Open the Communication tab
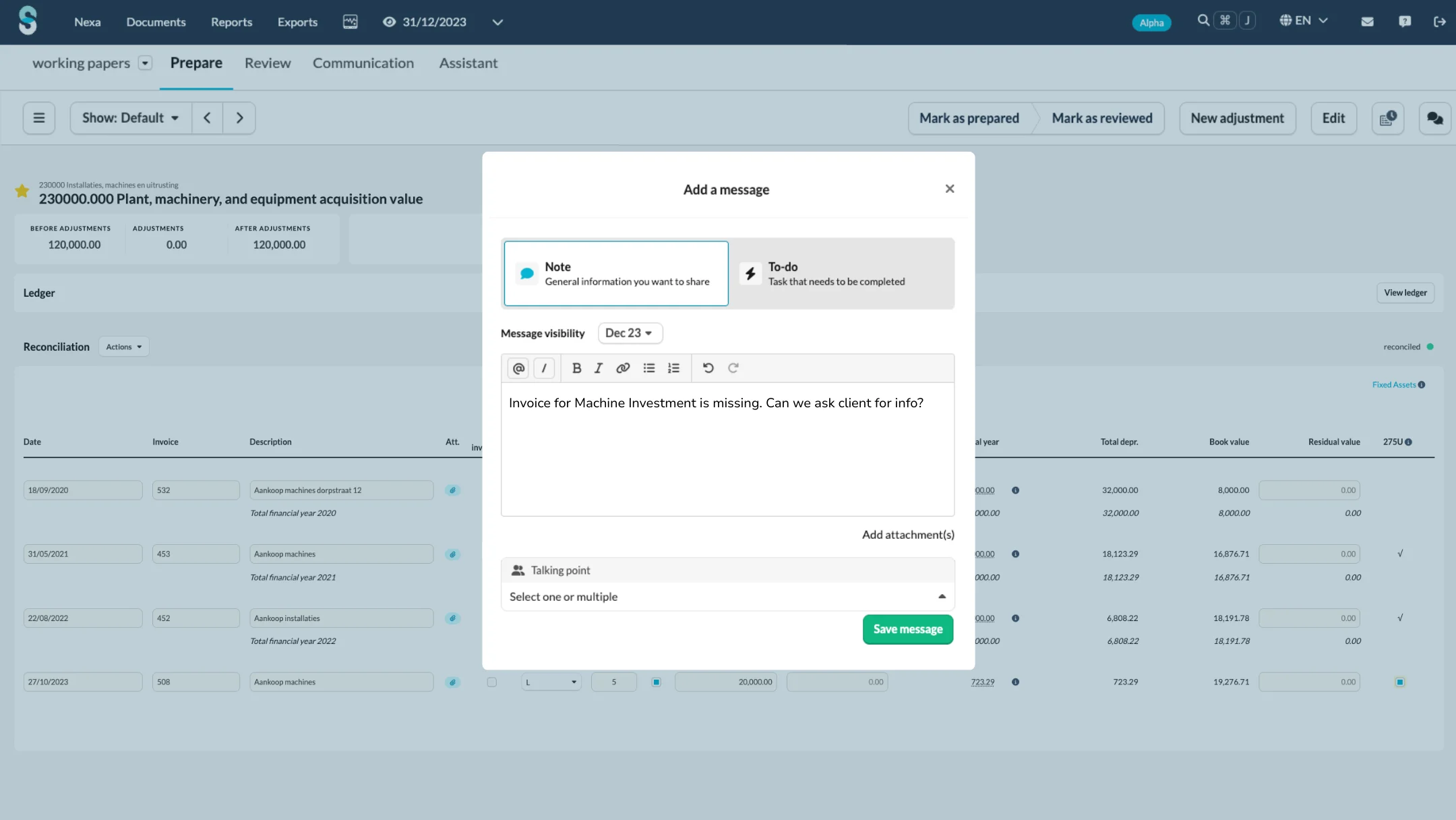 [x=363, y=63]
